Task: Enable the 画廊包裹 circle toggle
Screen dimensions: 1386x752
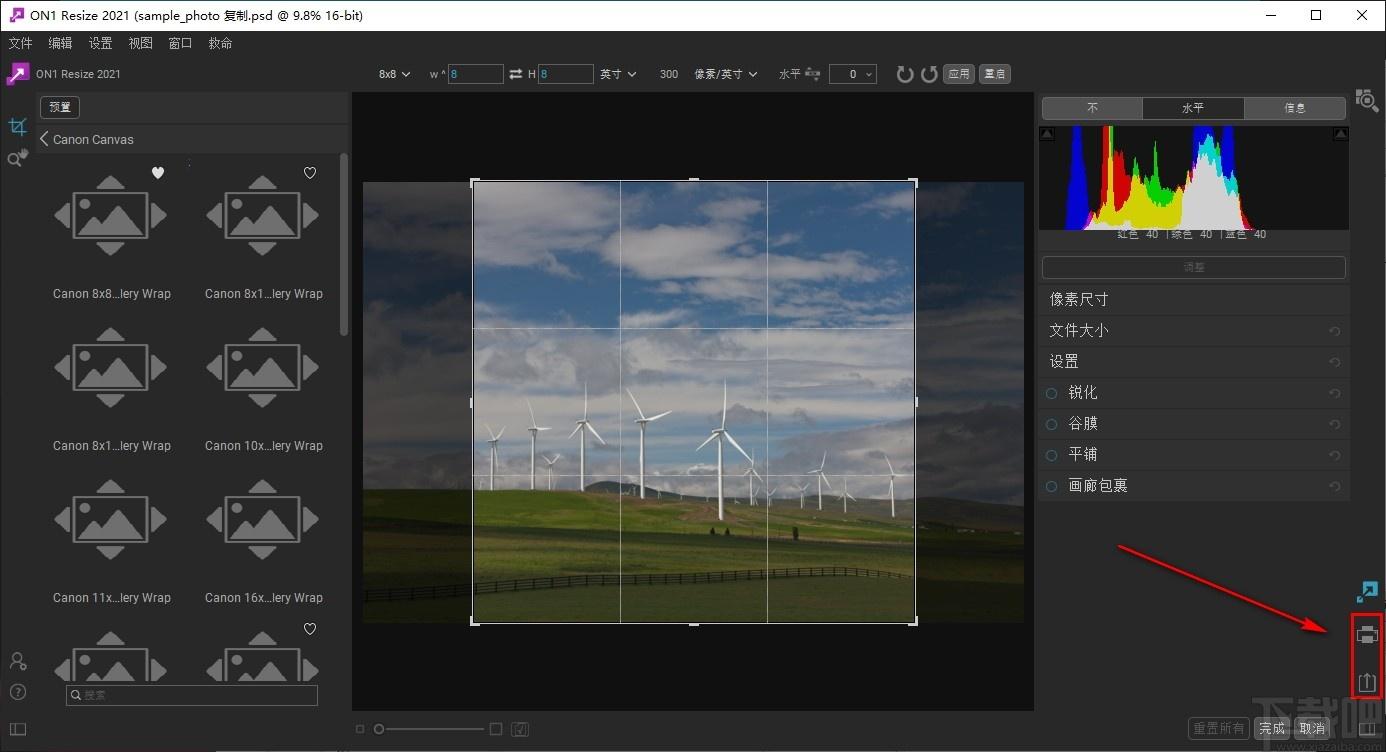Action: pos(1051,486)
